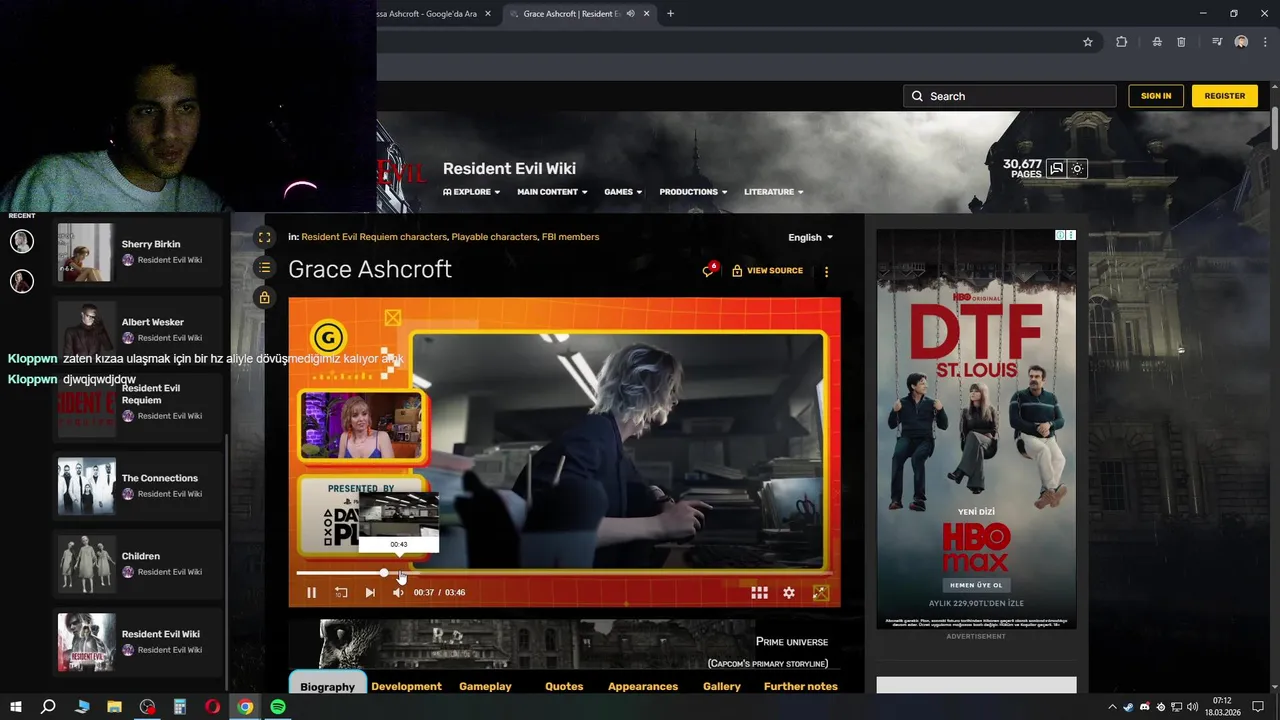The width and height of the screenshot is (1280, 720).
Task: Mute the wiki video player volume
Action: [398, 592]
